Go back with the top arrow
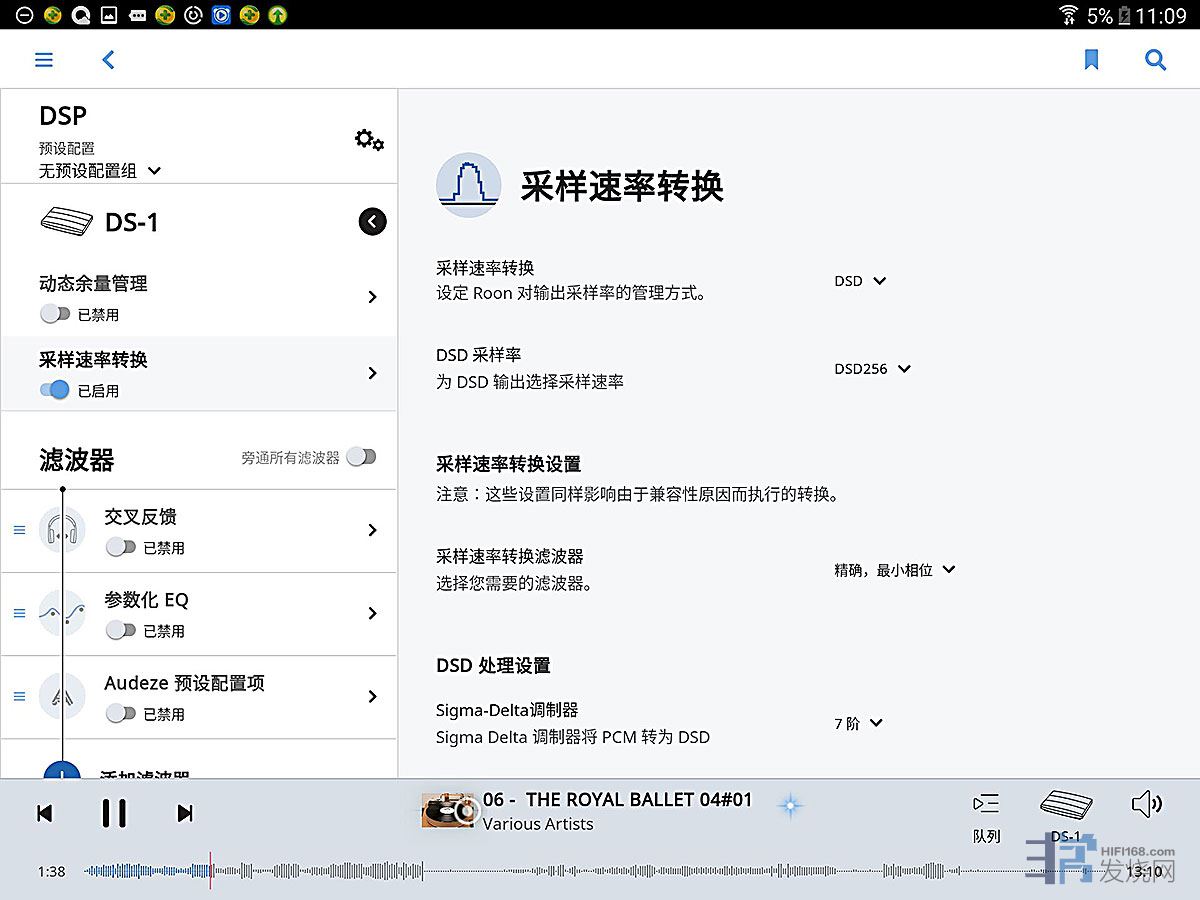1200x900 pixels. (109, 60)
